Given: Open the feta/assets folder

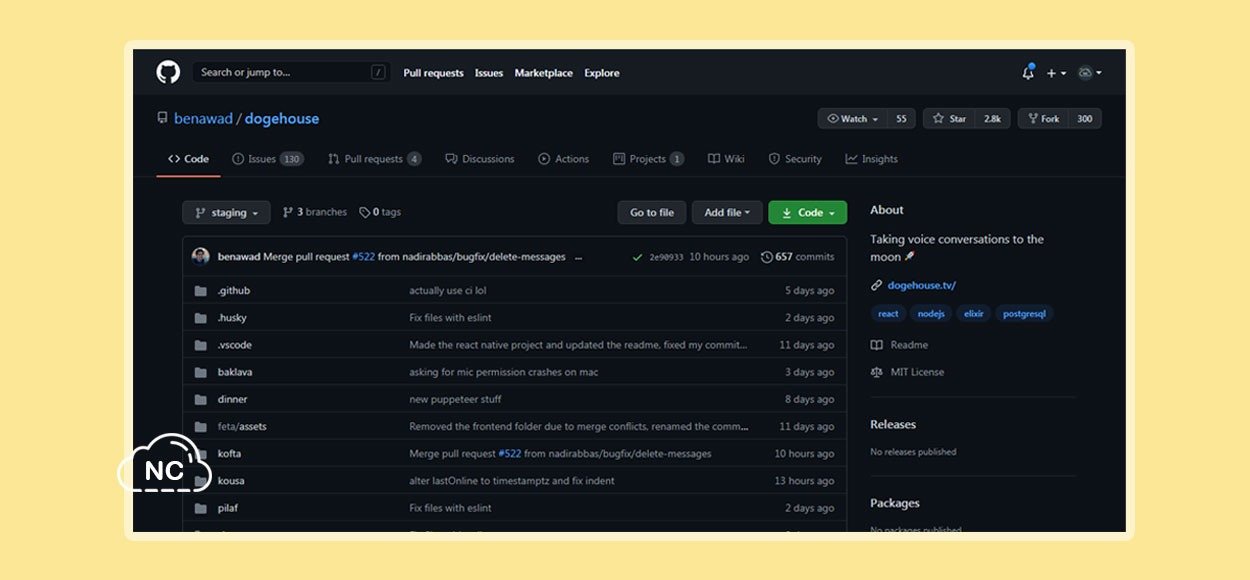Looking at the screenshot, I should [x=242, y=426].
